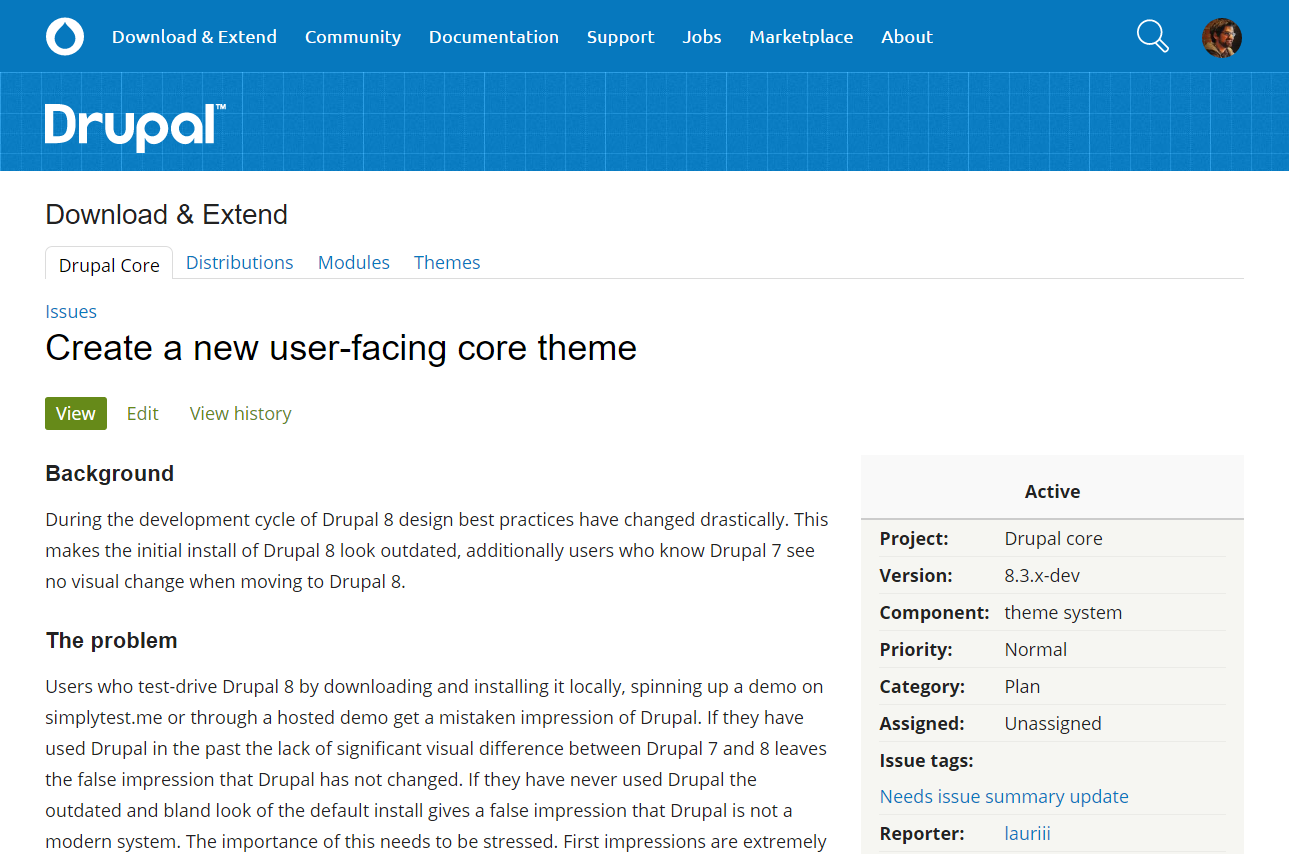Open the Documentation menu
This screenshot has height=854, width=1289.
[494, 36]
